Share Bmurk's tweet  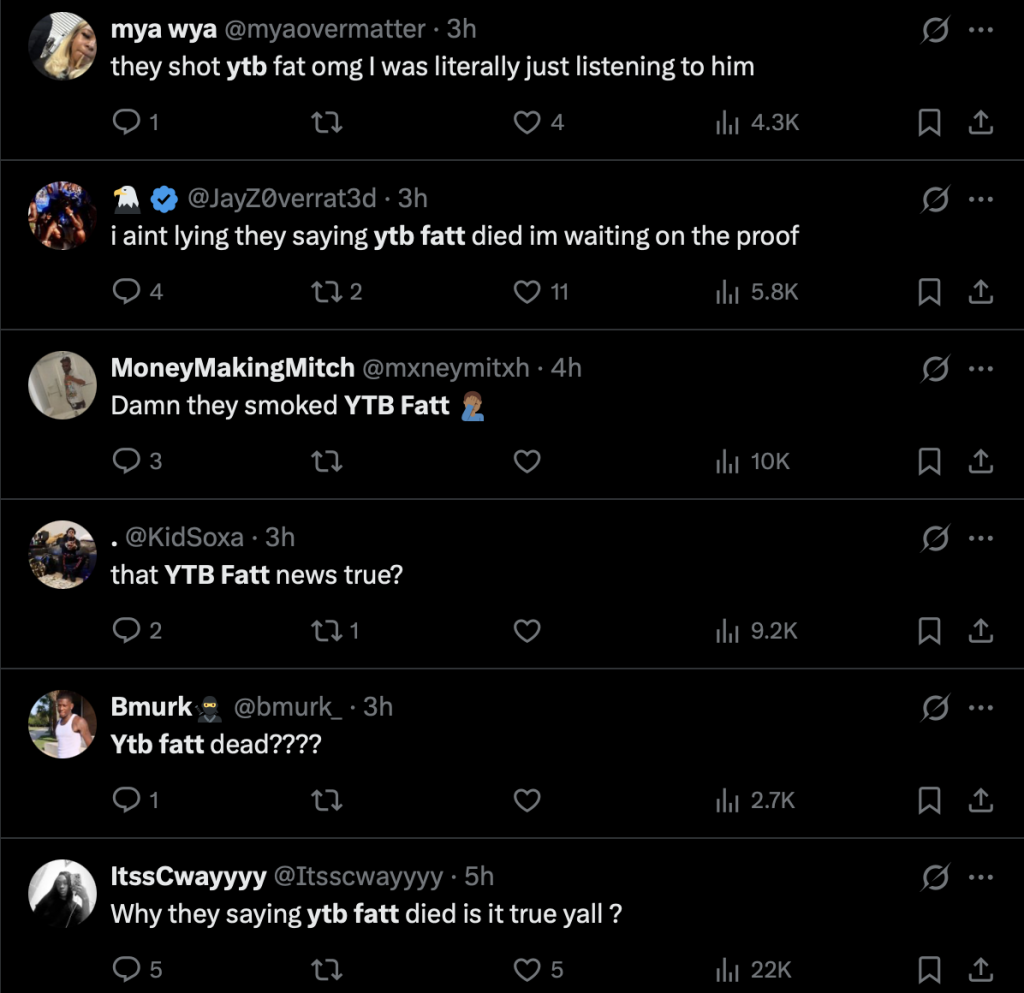pyautogui.click(x=981, y=800)
